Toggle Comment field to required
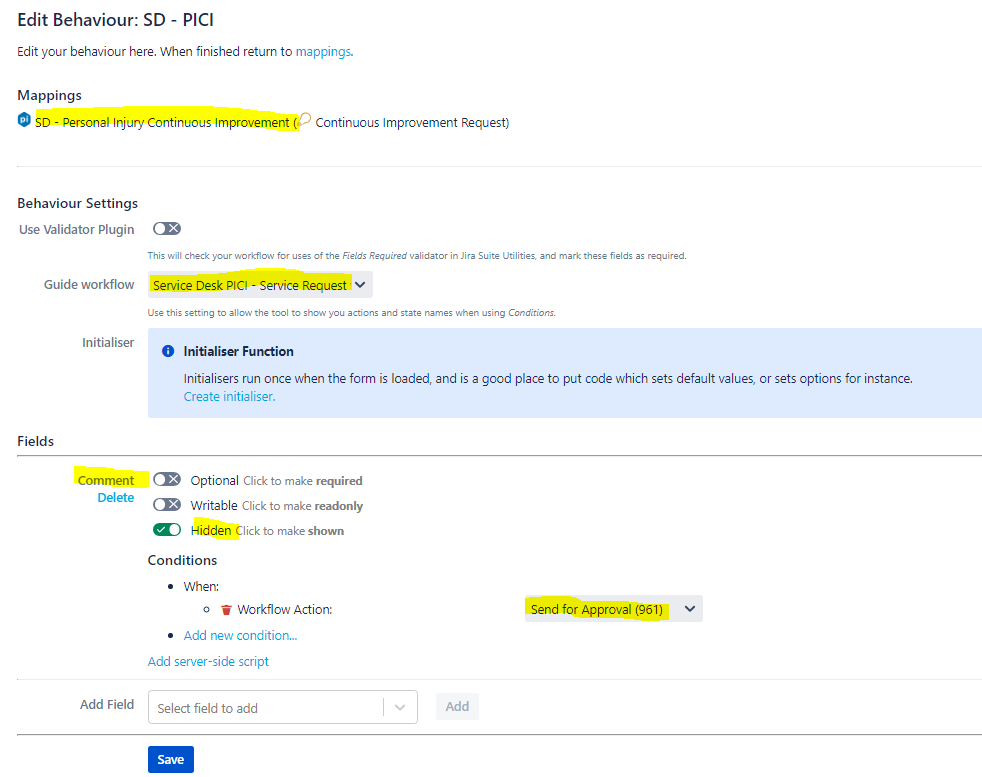 click(166, 480)
